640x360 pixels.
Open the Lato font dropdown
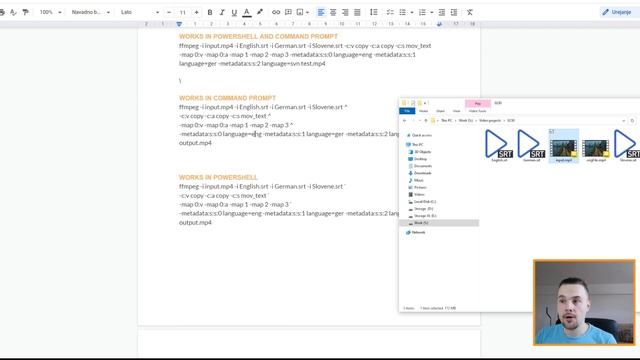click(140, 12)
